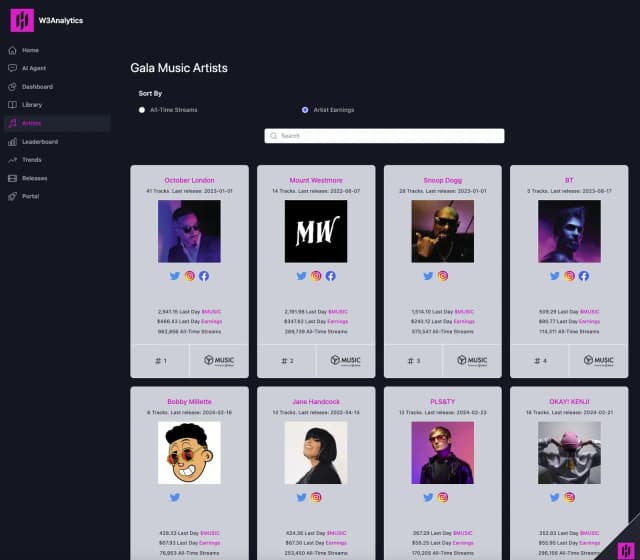
Task: Click the W3Analytics logo icon
Action: (22, 20)
